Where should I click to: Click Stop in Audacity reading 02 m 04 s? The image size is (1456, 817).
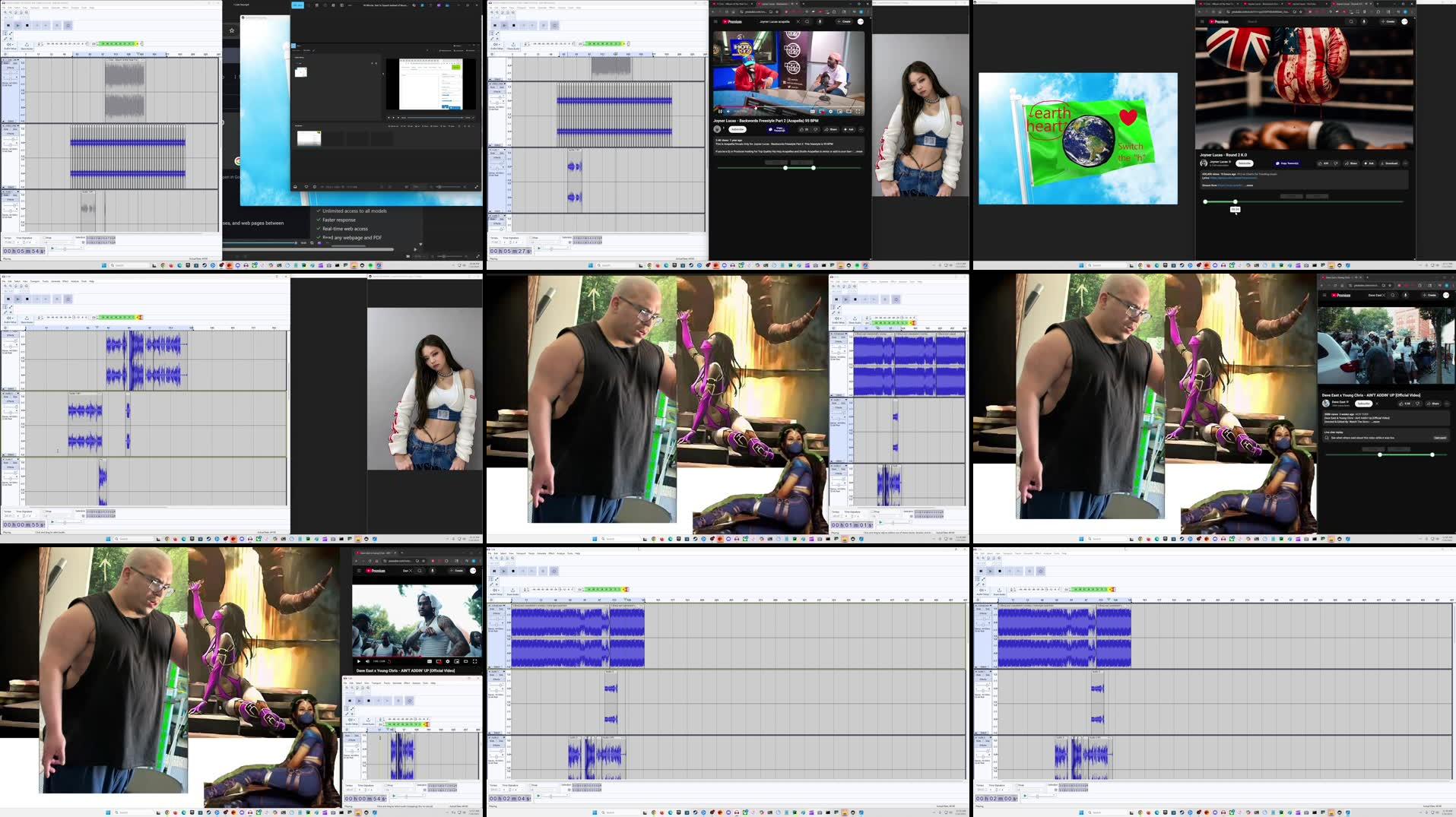coord(513,571)
